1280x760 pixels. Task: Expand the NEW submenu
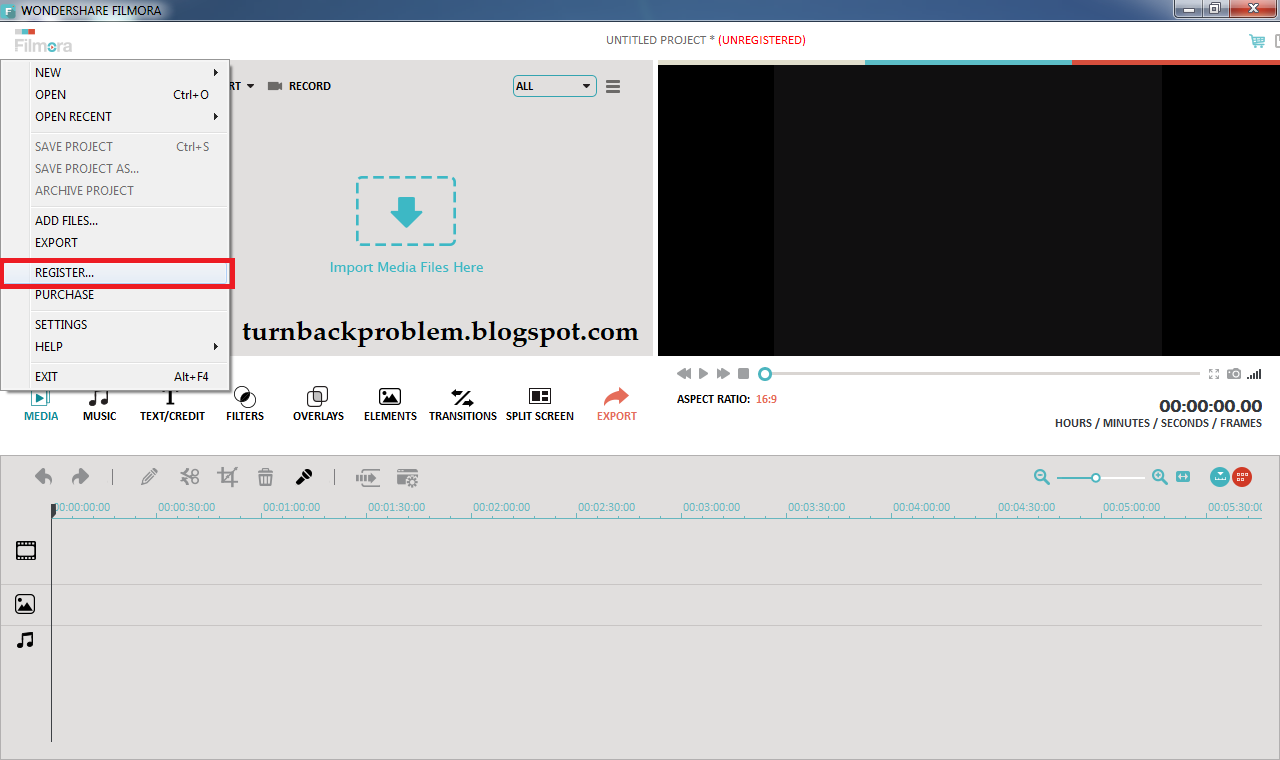(47, 72)
